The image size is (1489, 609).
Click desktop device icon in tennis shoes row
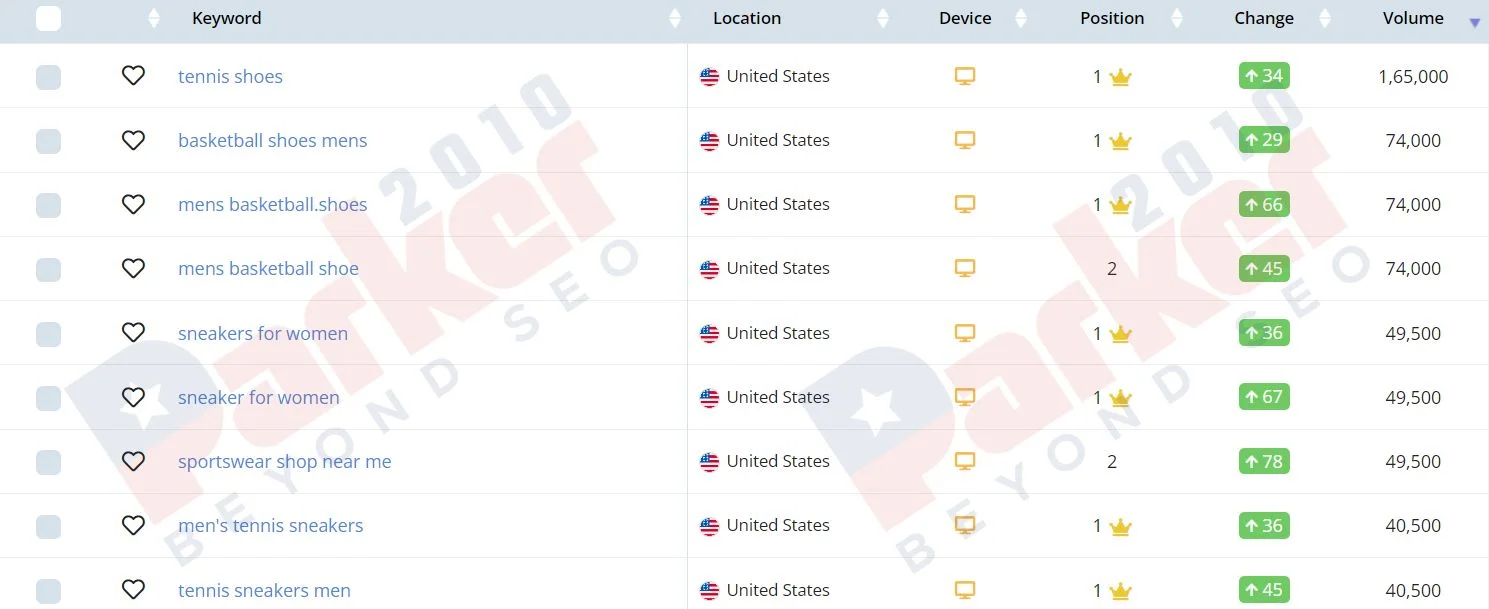(x=965, y=76)
